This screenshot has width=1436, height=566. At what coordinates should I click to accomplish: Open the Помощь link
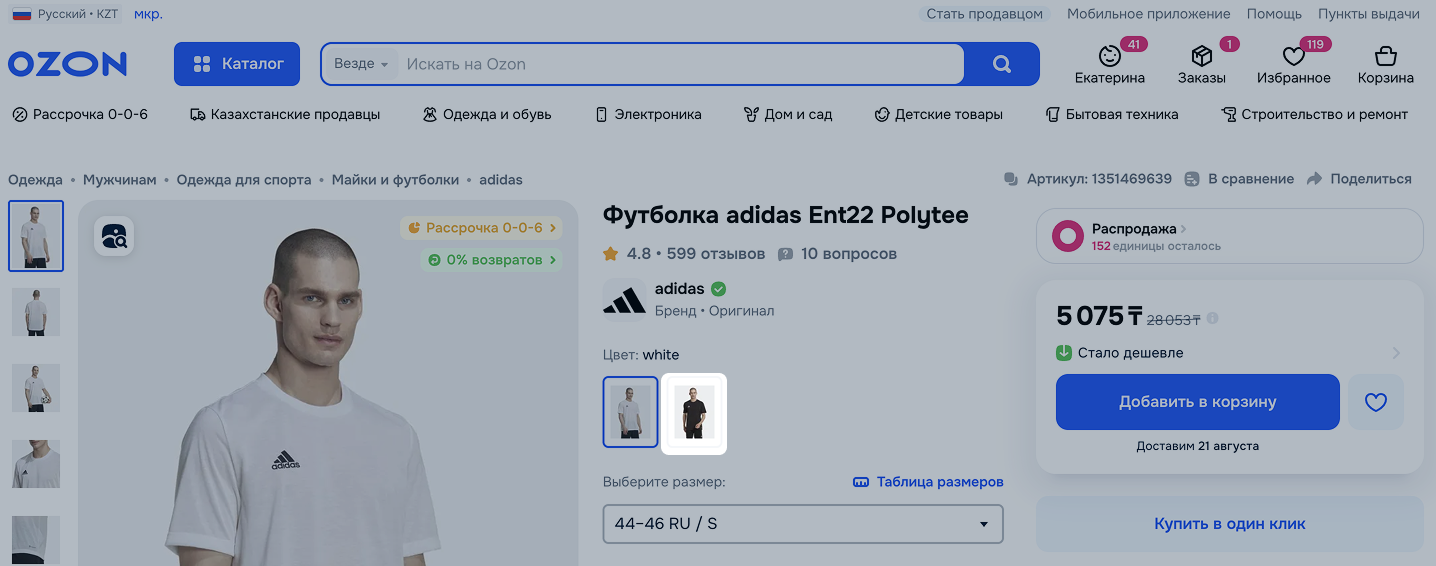point(1274,14)
